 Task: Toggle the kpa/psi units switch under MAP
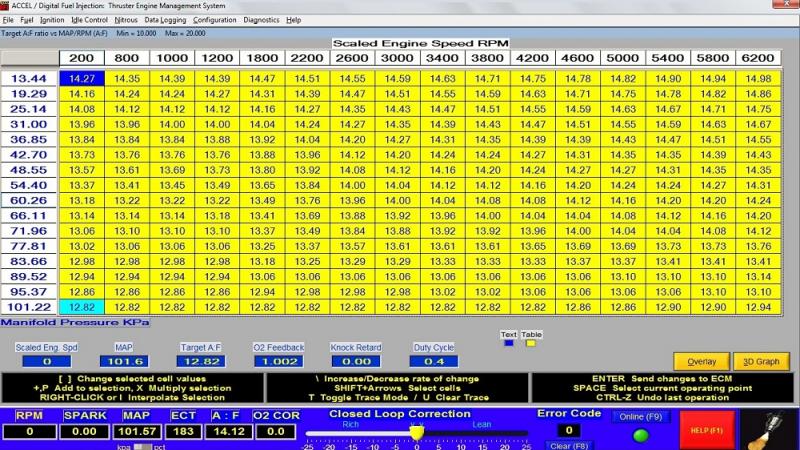142,447
